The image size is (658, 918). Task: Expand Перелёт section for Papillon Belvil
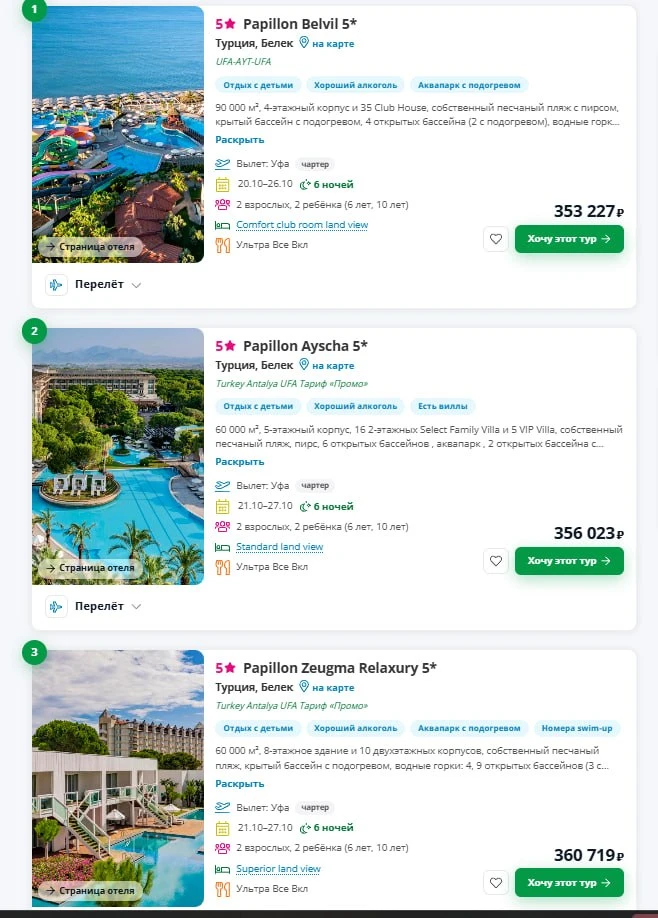click(x=94, y=285)
